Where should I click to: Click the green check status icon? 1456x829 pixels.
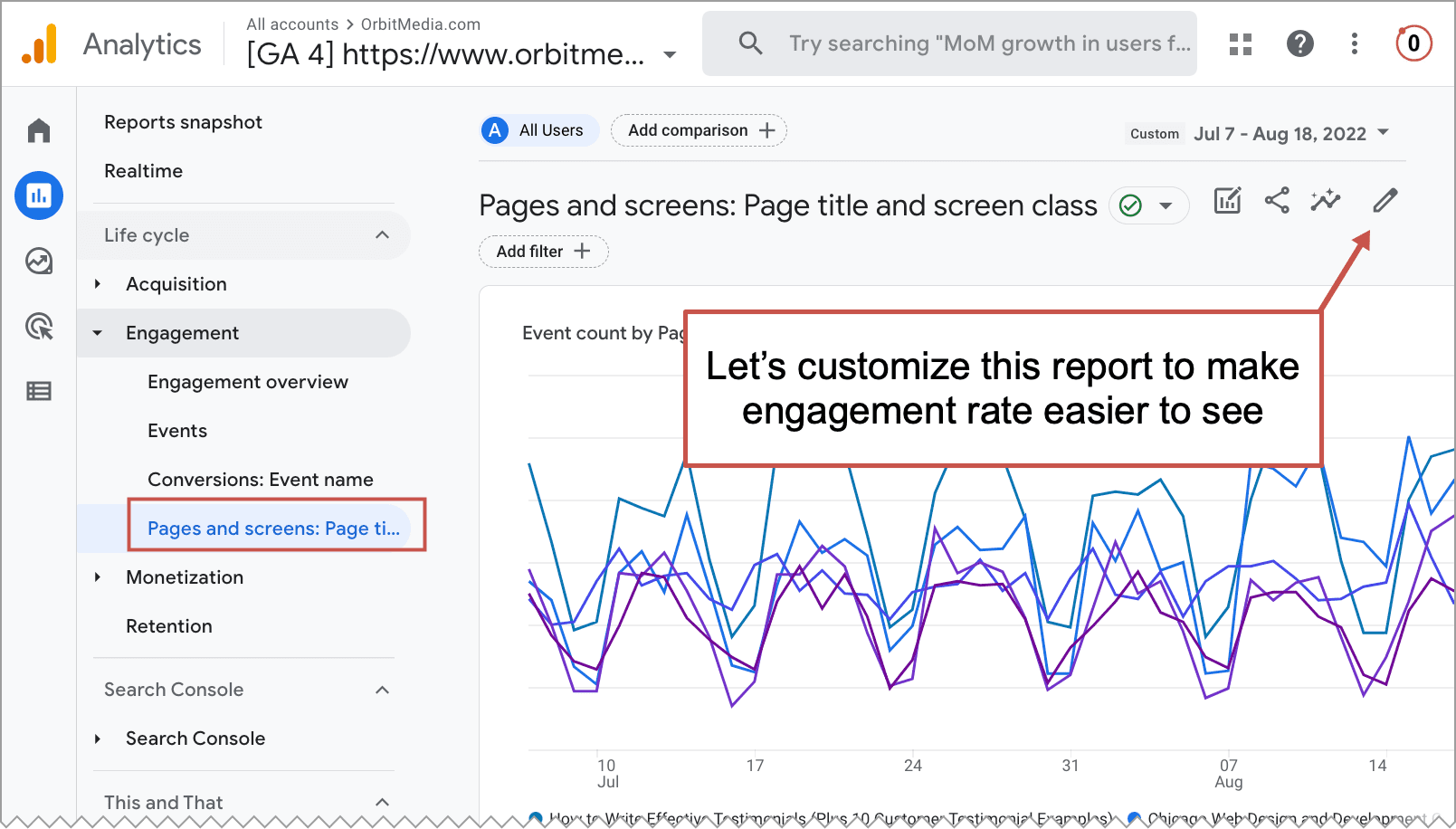click(1130, 205)
